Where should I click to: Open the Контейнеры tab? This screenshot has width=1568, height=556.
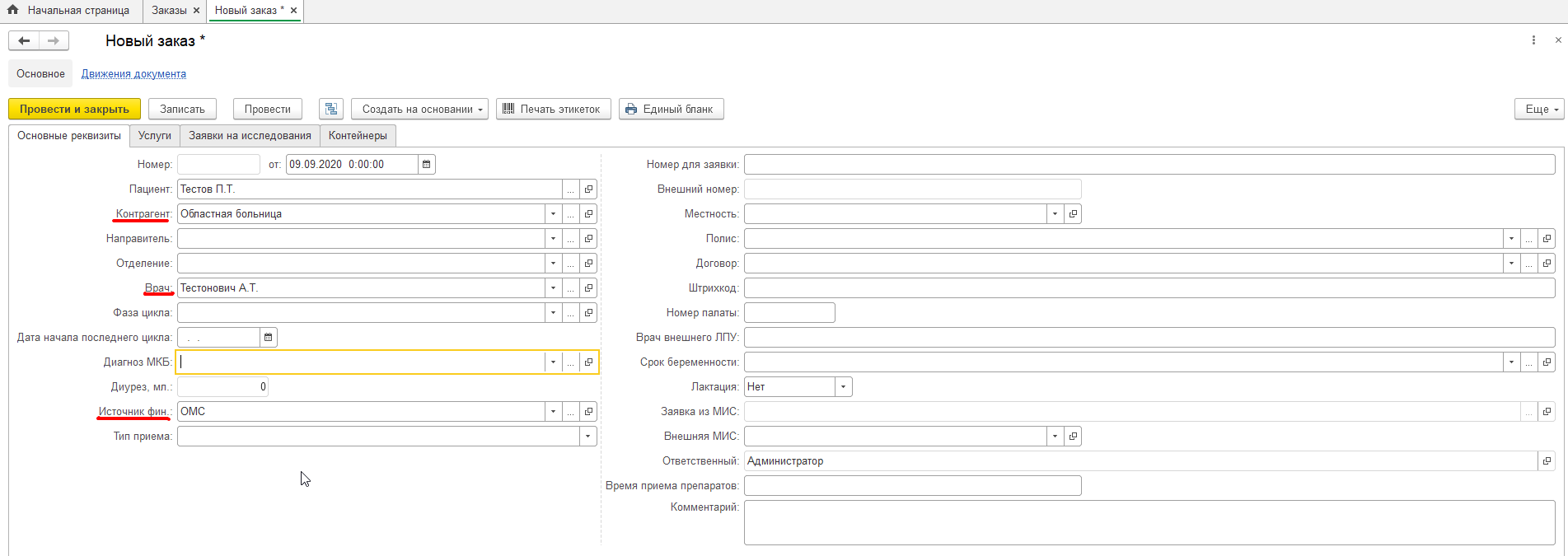[358, 136]
